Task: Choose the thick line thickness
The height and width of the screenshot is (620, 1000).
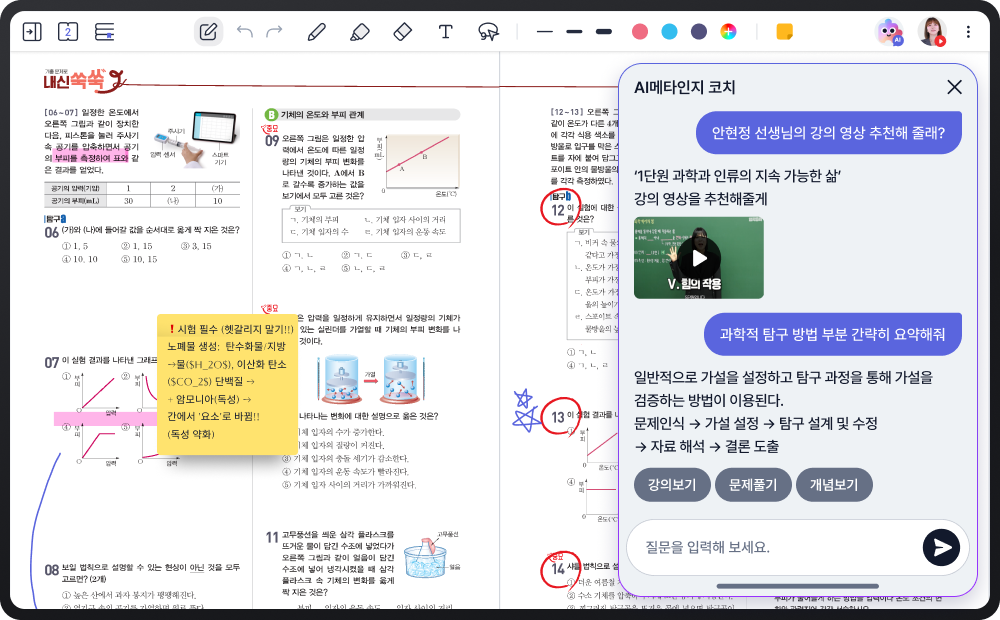Action: tap(604, 31)
